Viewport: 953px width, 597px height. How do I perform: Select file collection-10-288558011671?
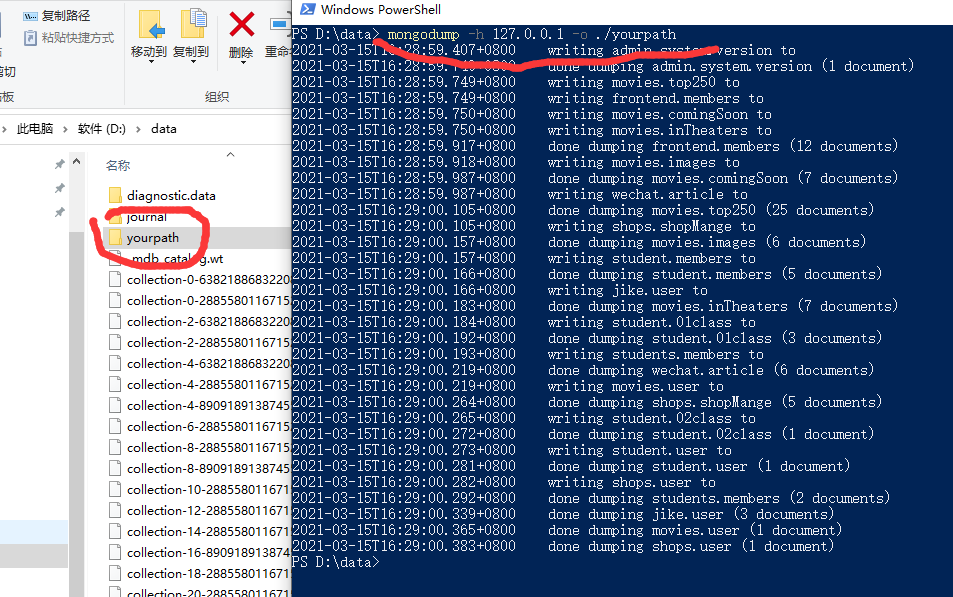(207, 489)
